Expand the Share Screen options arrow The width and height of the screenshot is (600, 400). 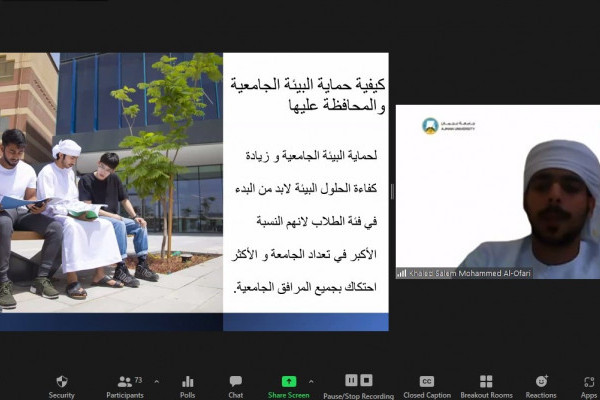(310, 382)
